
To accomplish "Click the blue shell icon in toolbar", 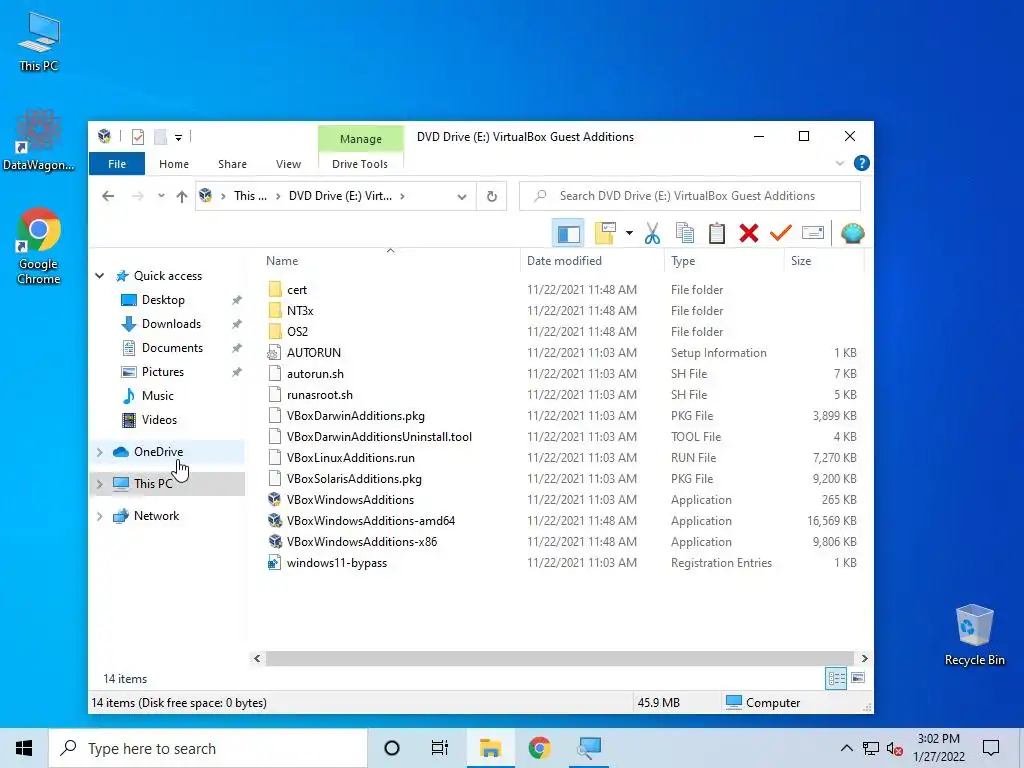I will [852, 233].
